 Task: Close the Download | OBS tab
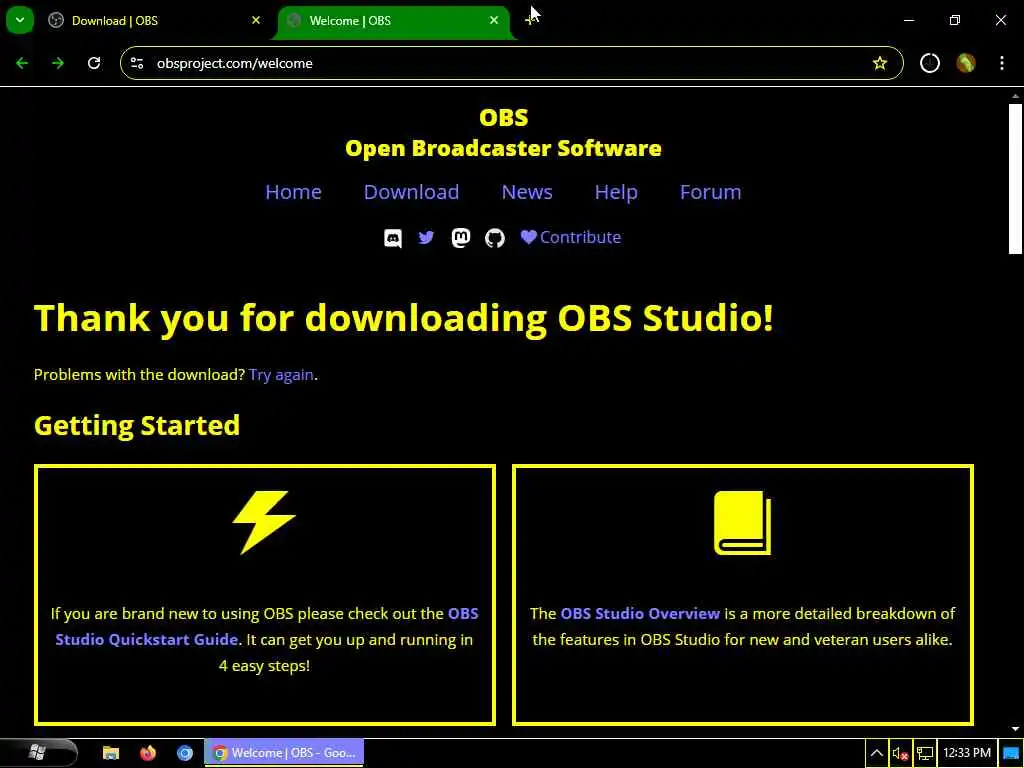pyautogui.click(x=256, y=21)
